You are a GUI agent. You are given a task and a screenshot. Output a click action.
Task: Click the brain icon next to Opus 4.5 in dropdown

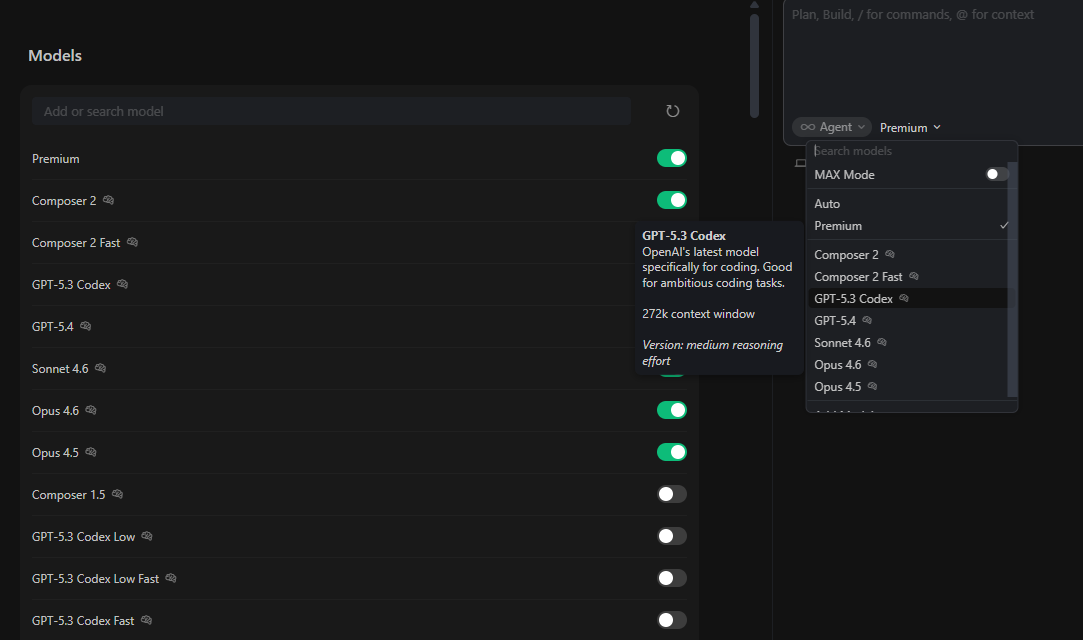[873, 387]
